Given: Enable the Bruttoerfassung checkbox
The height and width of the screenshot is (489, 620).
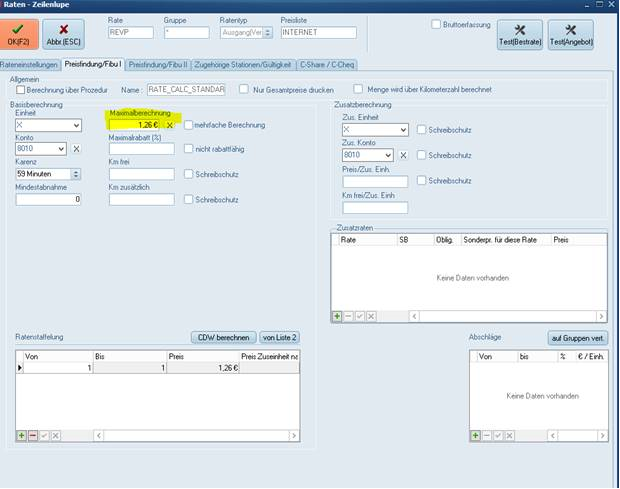Looking at the screenshot, I should [x=436, y=24].
